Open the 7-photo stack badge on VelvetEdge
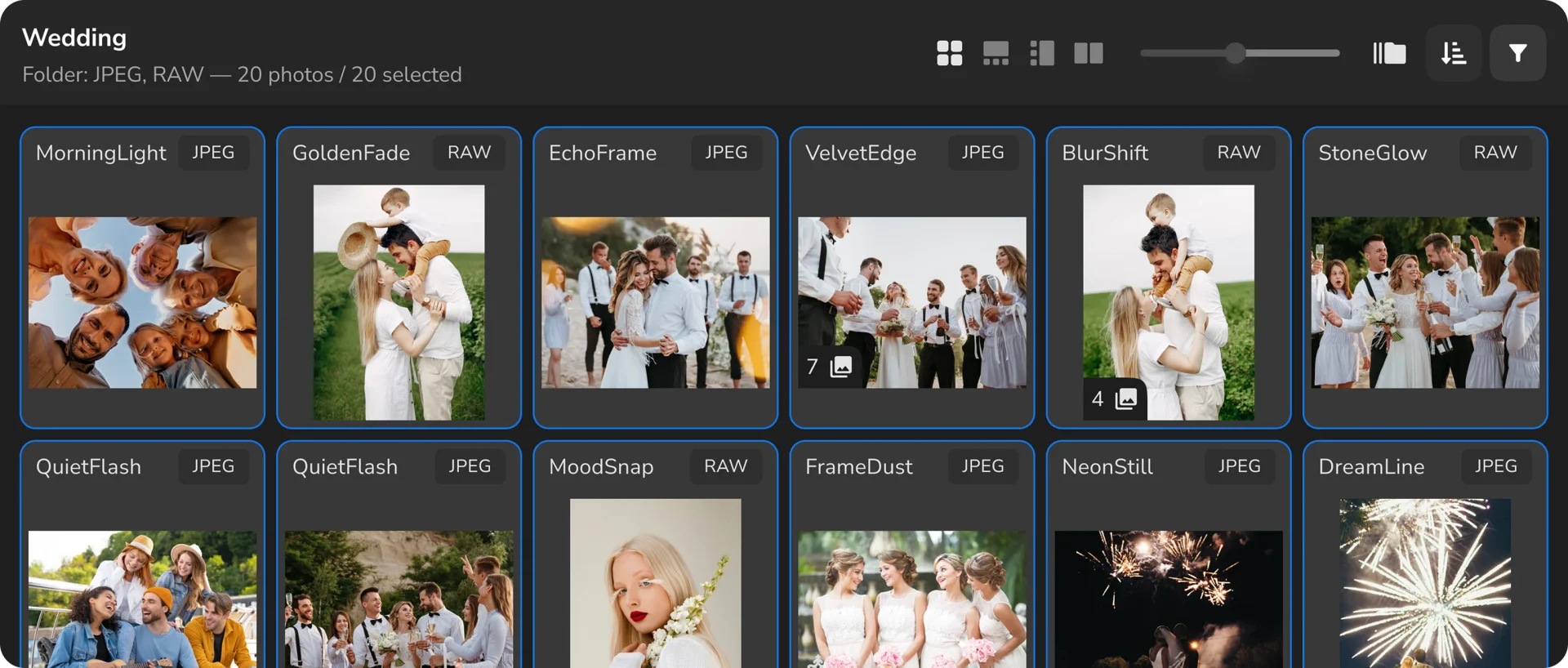Image resolution: width=1568 pixels, height=668 pixels. pos(829,367)
